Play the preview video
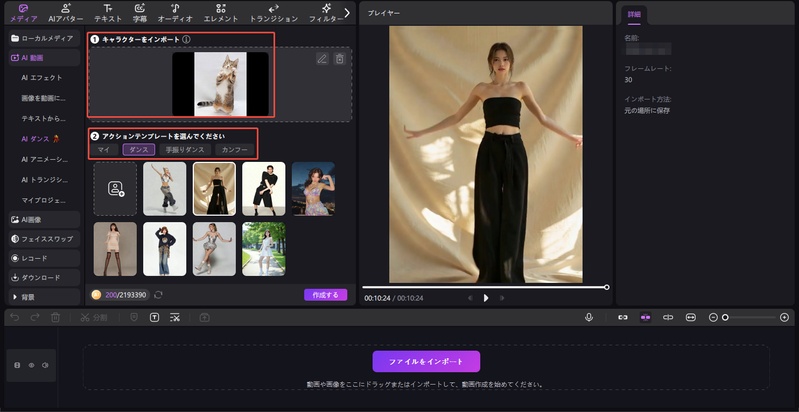799x412 pixels. coord(486,298)
